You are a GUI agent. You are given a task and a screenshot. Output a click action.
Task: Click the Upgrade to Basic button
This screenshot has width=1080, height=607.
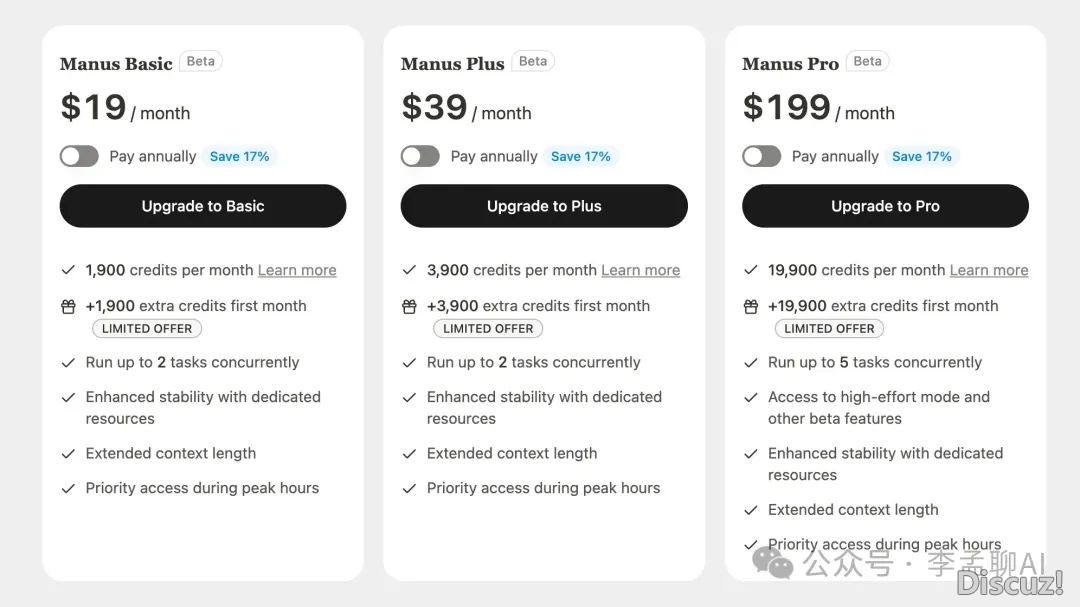pos(203,206)
